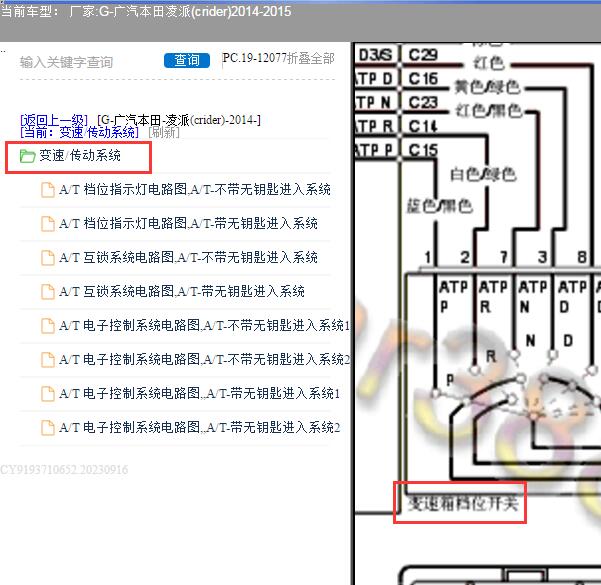Image resolution: width=601 pixels, height=585 pixels.
Task: Click the C29 connector pin label
Action: [423, 55]
